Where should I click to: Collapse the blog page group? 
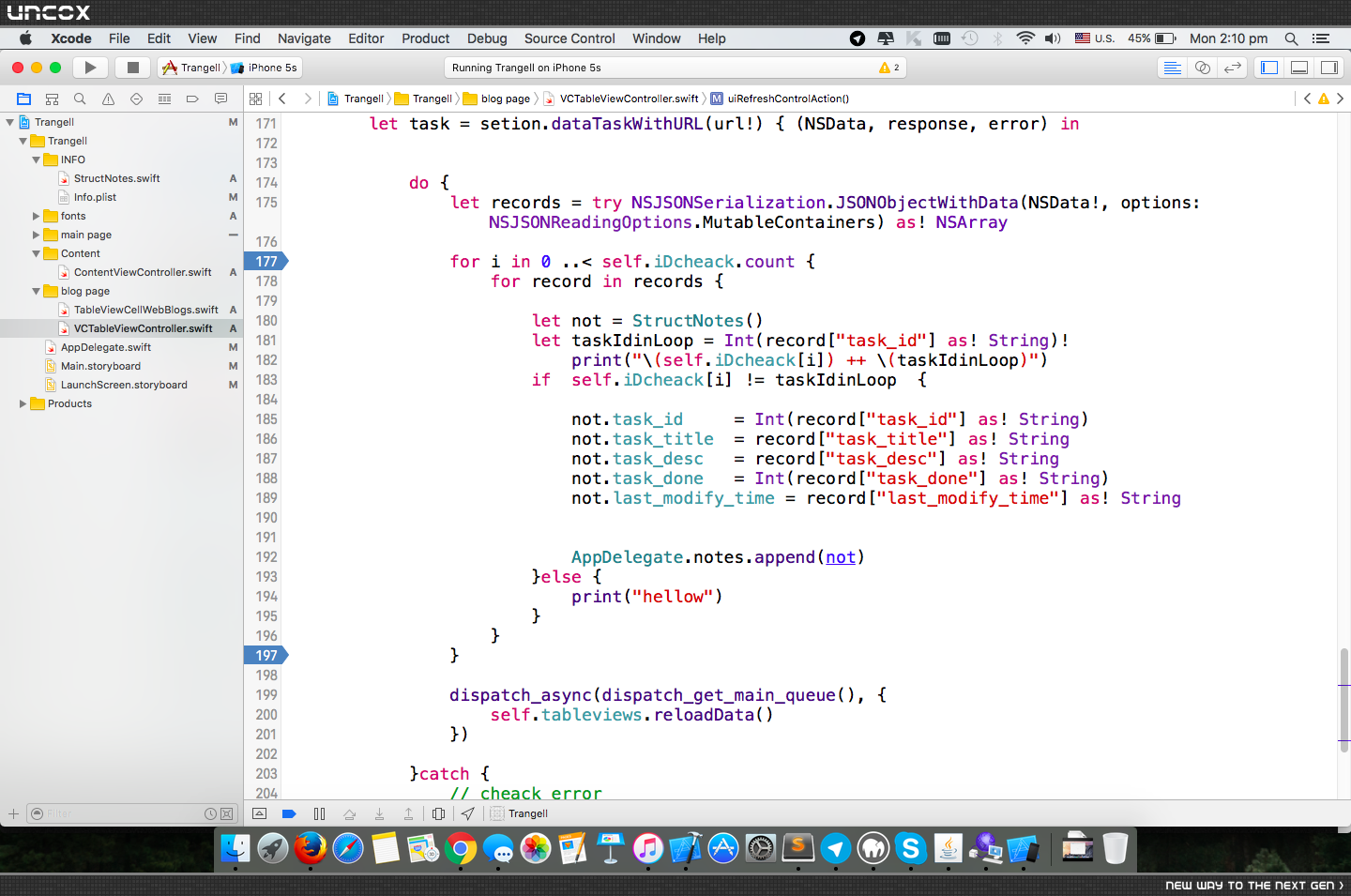pyautogui.click(x=36, y=291)
